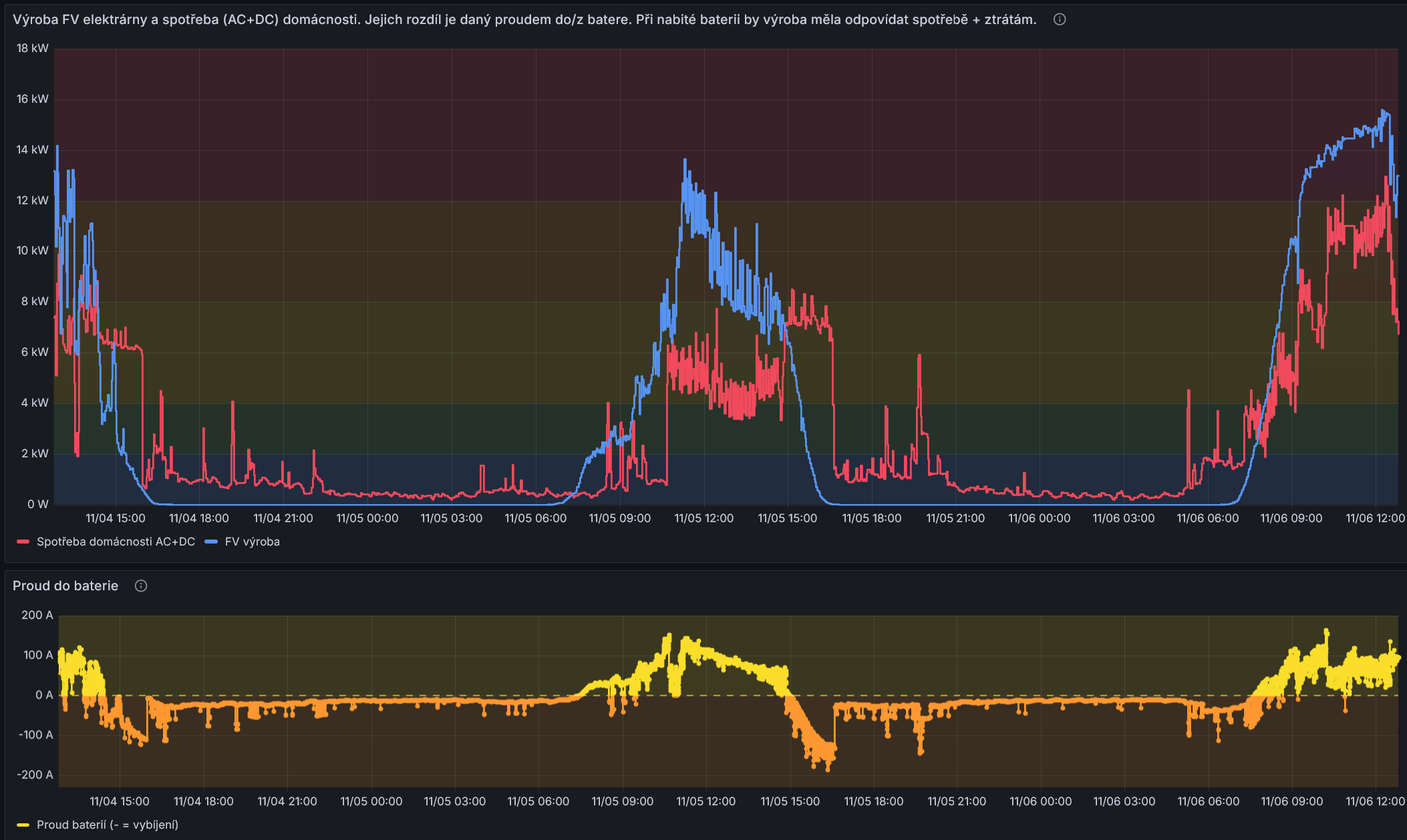The height and width of the screenshot is (840, 1407).
Task: Toggle Proud baterií series in bottom legend
Action: point(107,825)
